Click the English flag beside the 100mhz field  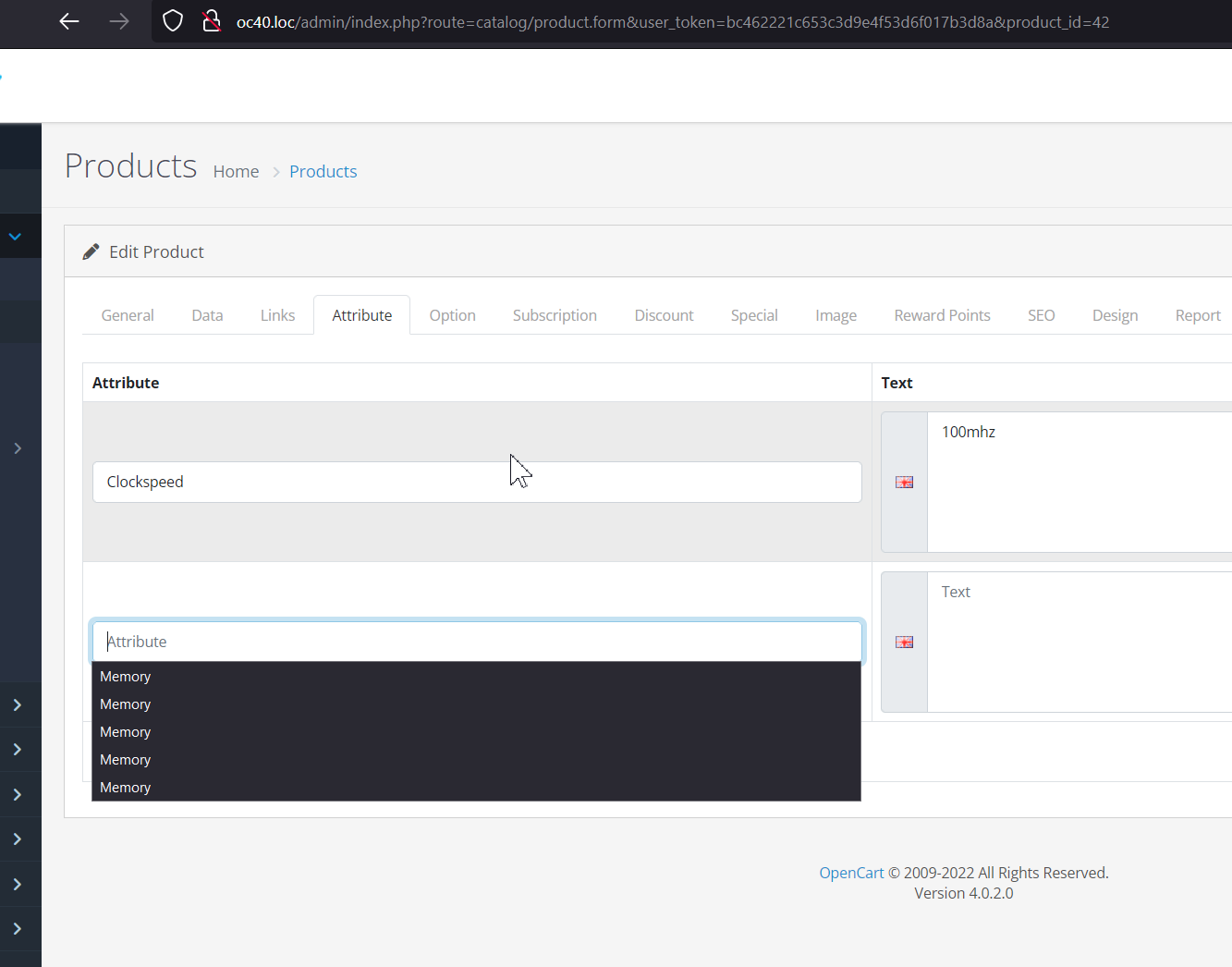click(x=904, y=482)
